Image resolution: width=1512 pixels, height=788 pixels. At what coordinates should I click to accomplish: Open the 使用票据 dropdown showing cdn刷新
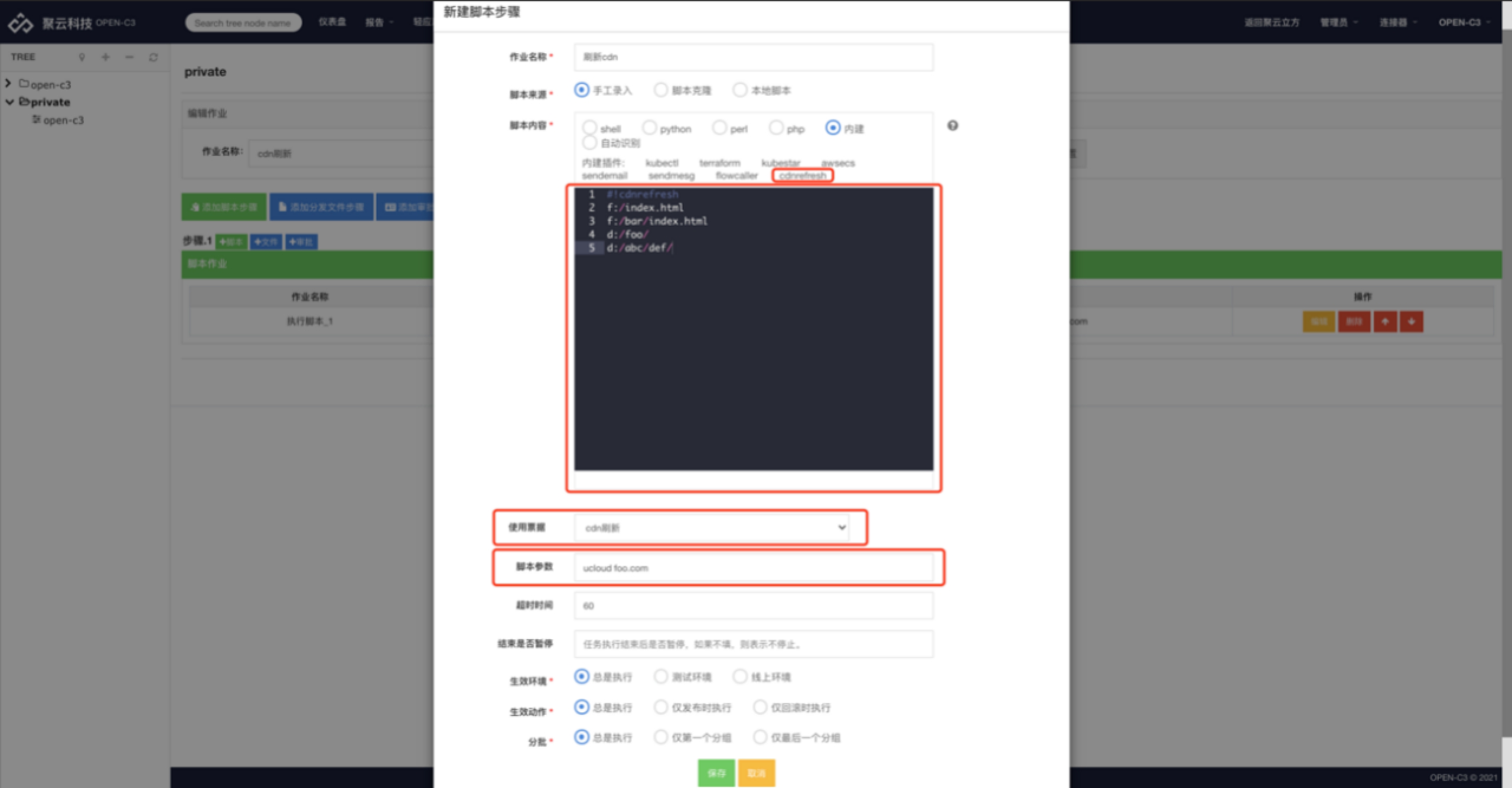[712, 527]
